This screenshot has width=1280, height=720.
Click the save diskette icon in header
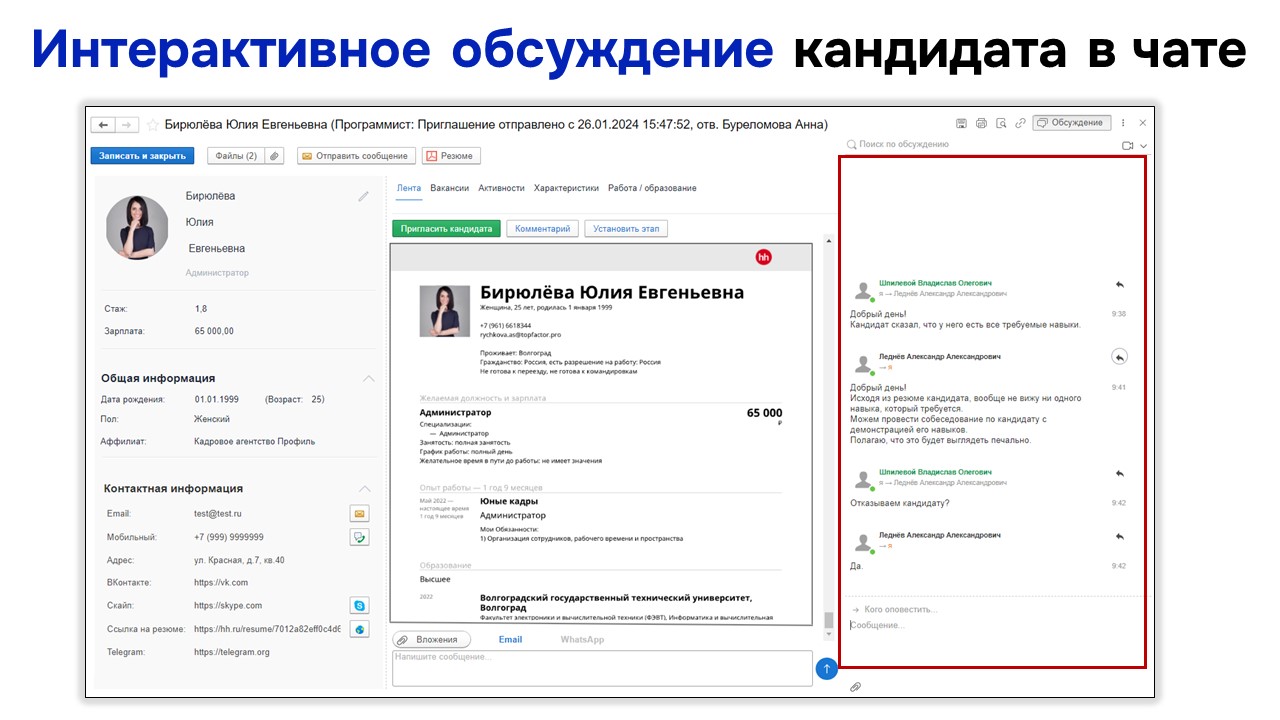pos(961,123)
